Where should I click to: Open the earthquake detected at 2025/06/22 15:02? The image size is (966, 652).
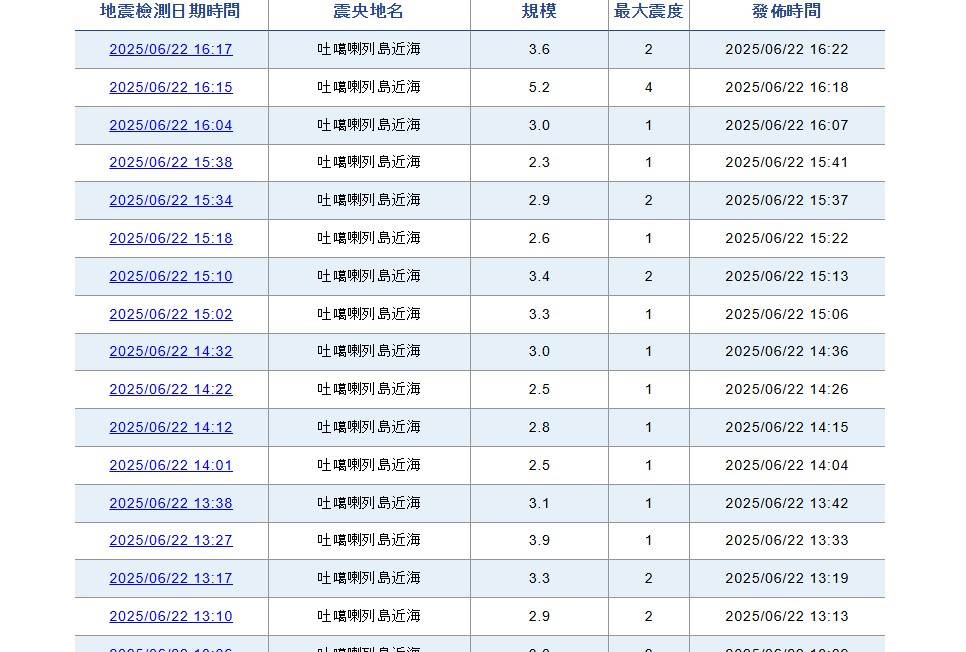(171, 315)
